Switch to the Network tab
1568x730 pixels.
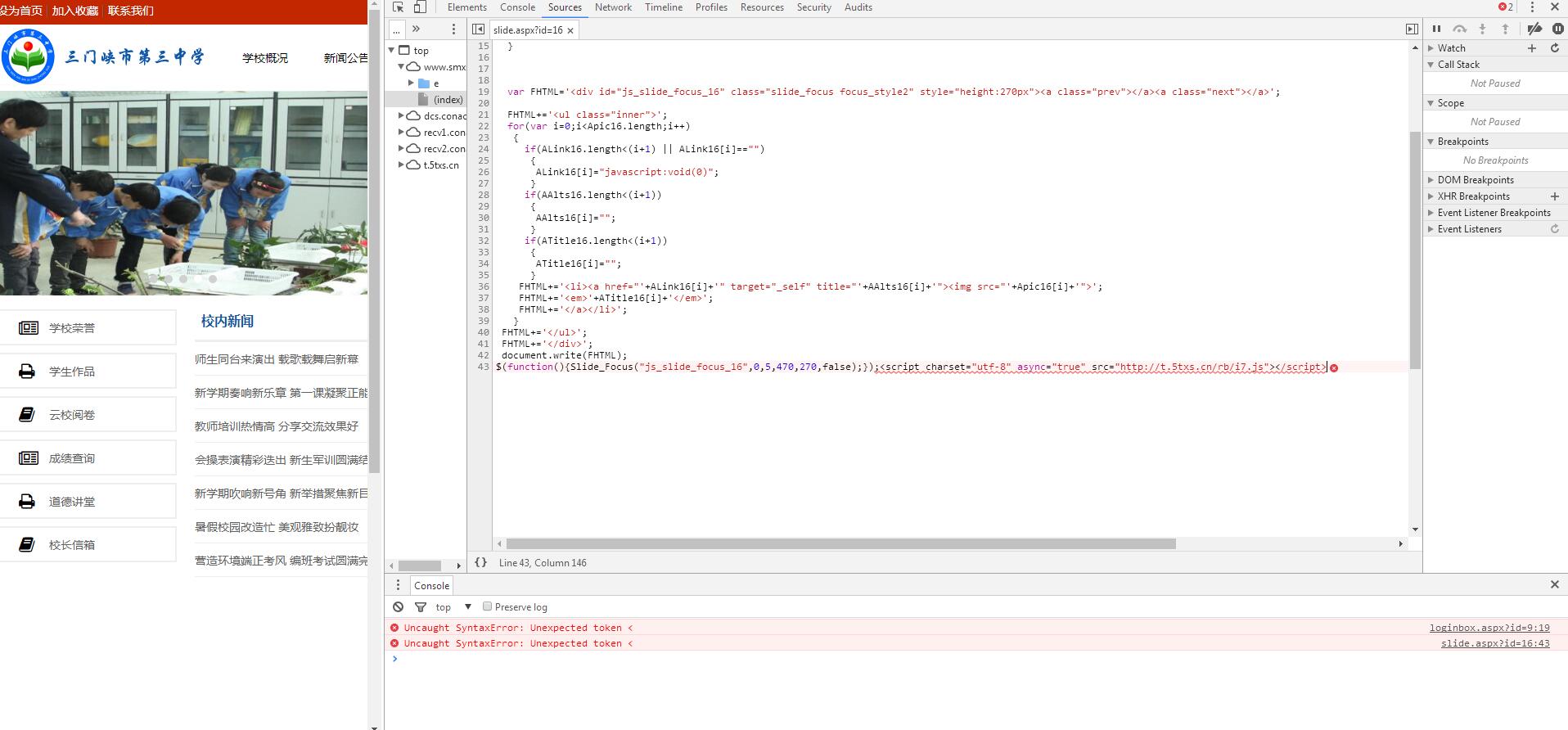tap(613, 7)
